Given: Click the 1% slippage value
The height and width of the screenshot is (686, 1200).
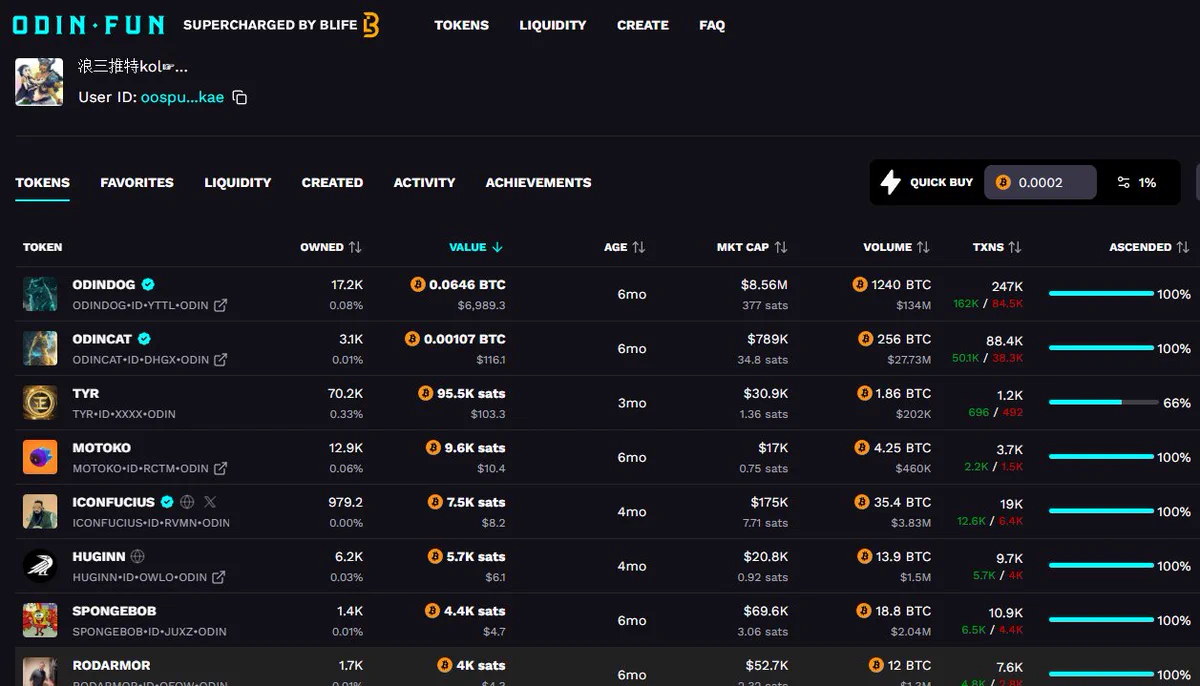Looking at the screenshot, I should click(1147, 182).
